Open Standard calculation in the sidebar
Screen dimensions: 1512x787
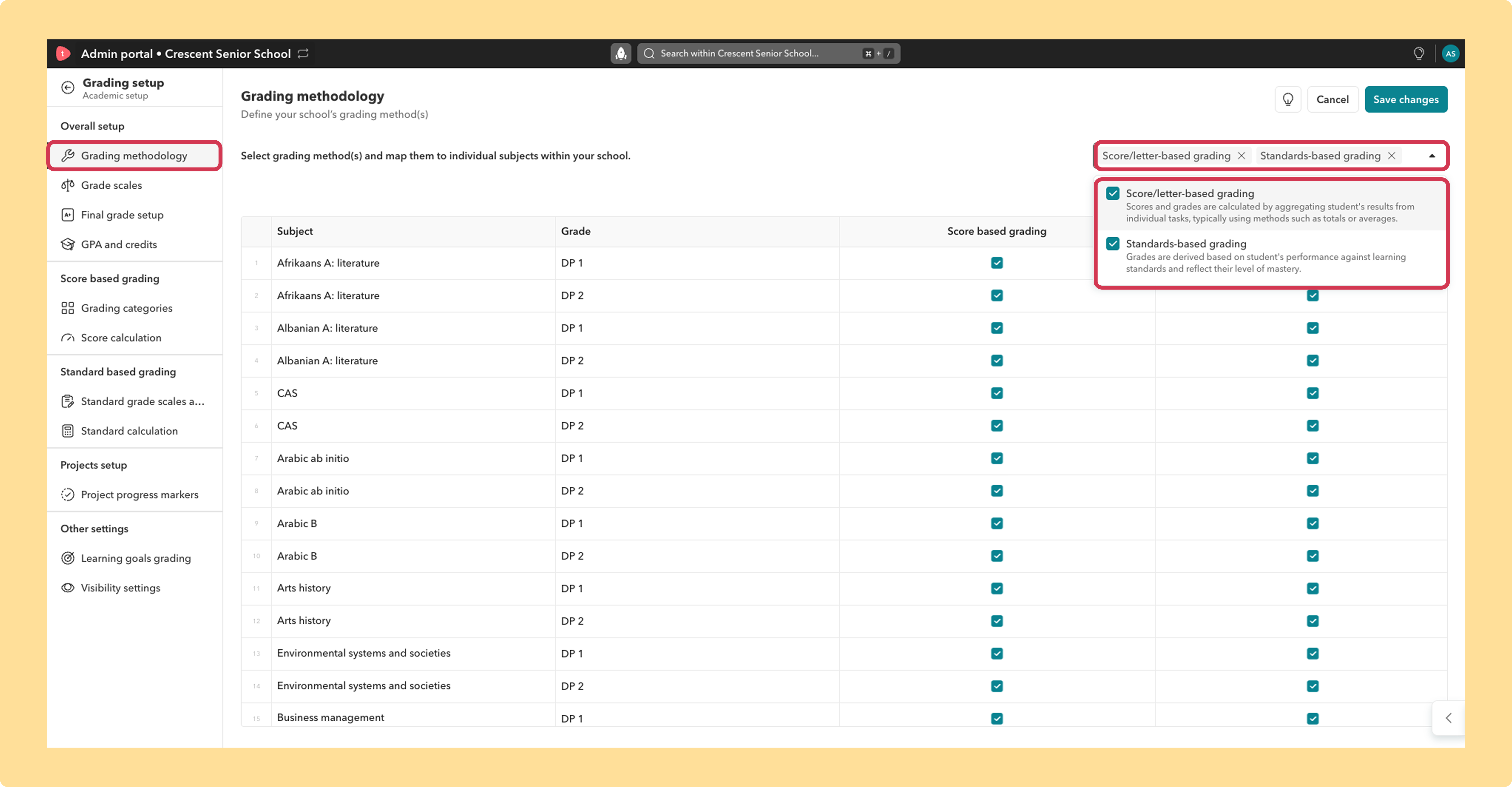pyautogui.click(x=134, y=431)
